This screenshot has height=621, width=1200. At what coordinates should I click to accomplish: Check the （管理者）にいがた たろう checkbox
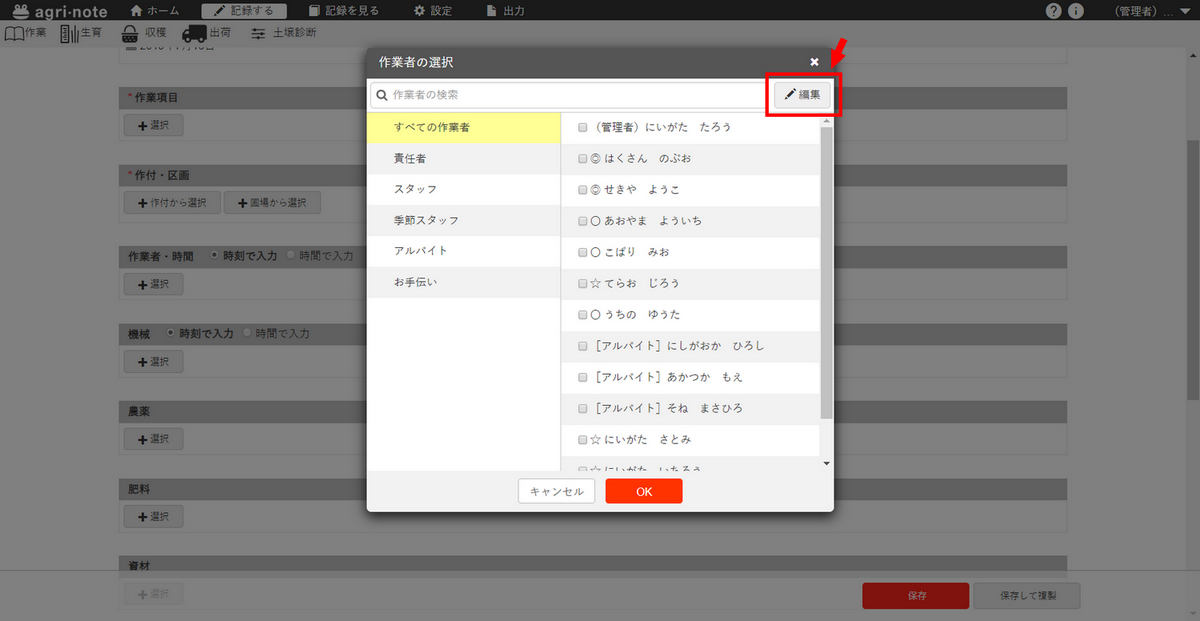click(x=582, y=126)
